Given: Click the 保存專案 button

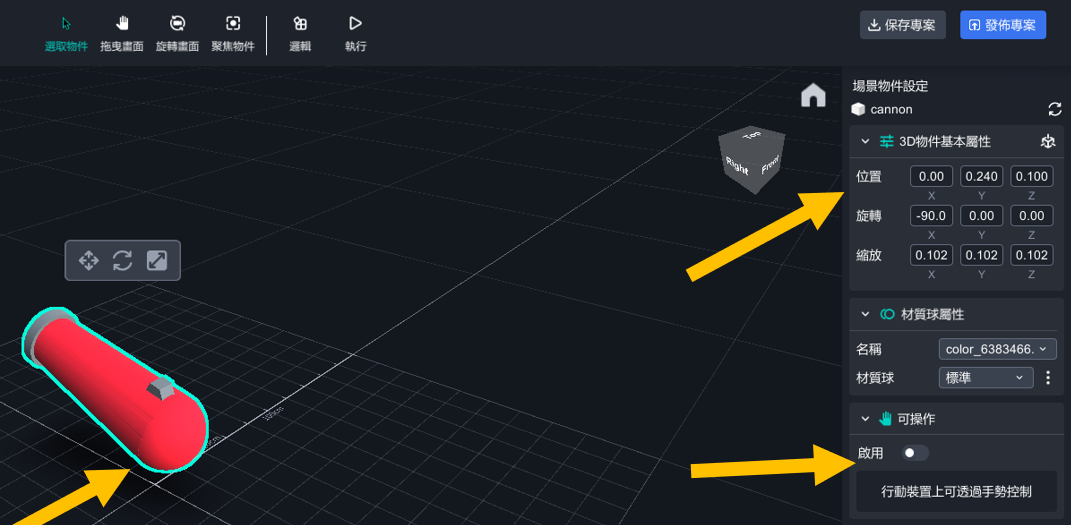Looking at the screenshot, I should (903, 25).
